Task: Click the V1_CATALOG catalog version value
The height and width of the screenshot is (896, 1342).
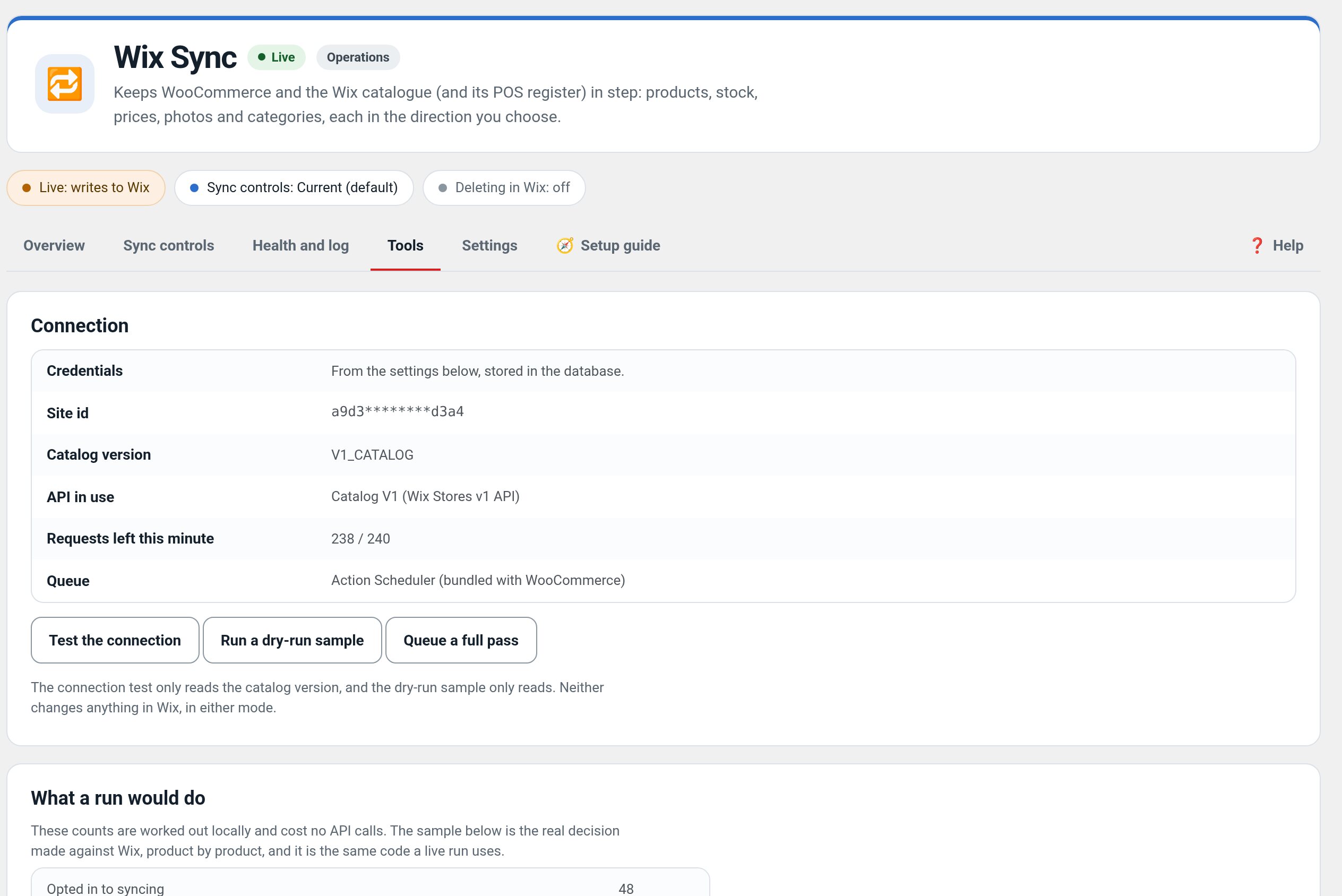Action: pos(372,455)
